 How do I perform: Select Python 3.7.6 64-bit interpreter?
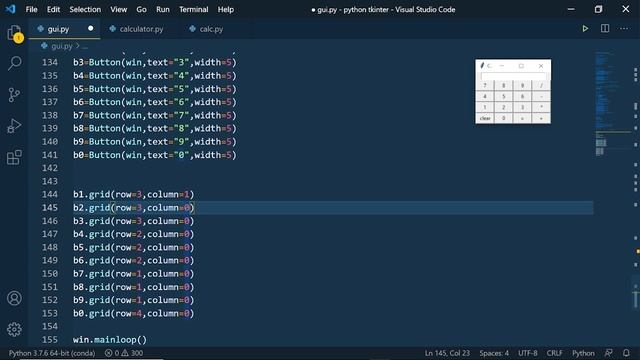click(52, 353)
